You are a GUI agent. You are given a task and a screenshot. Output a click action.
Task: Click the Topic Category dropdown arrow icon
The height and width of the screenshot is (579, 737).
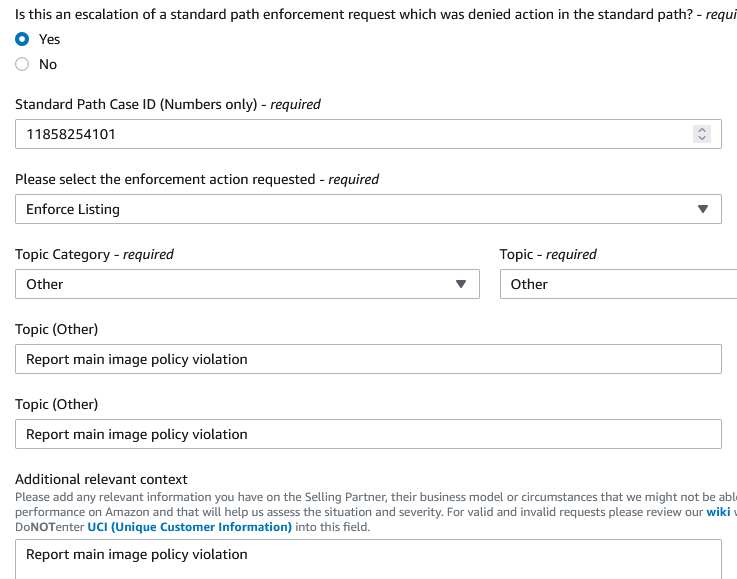coord(461,284)
